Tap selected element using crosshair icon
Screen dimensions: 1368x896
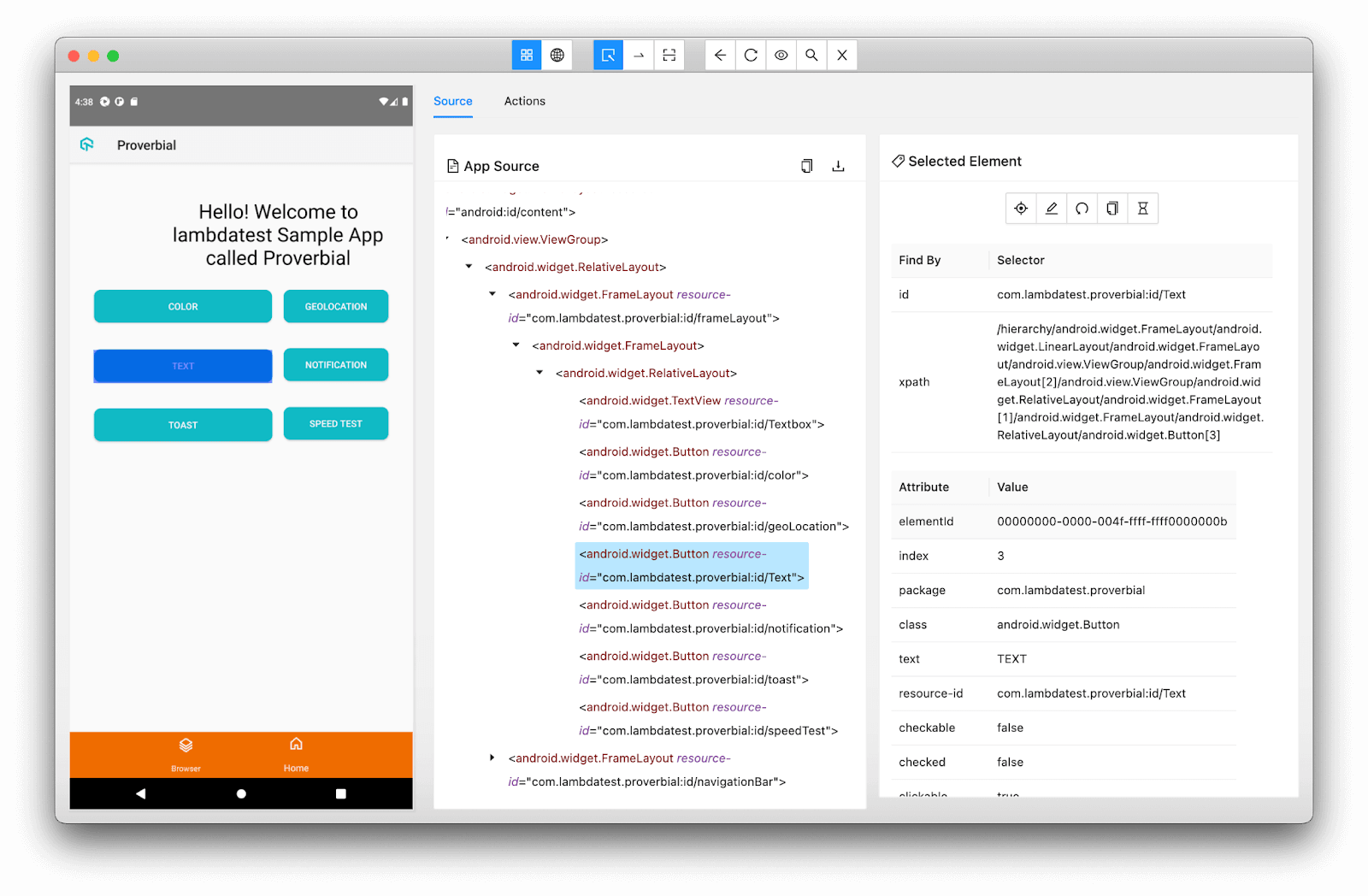click(x=1021, y=208)
